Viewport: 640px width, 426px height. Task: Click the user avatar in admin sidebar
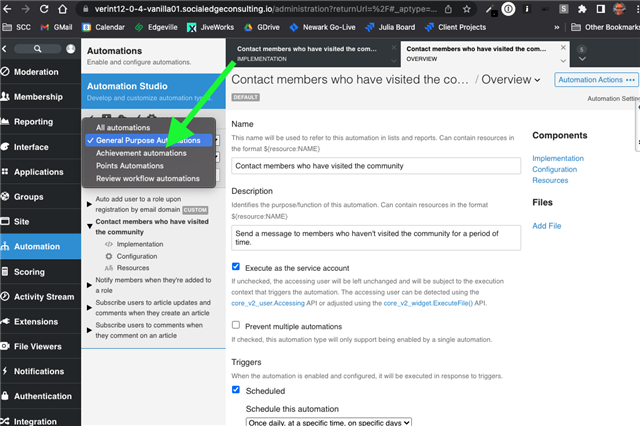71,49
